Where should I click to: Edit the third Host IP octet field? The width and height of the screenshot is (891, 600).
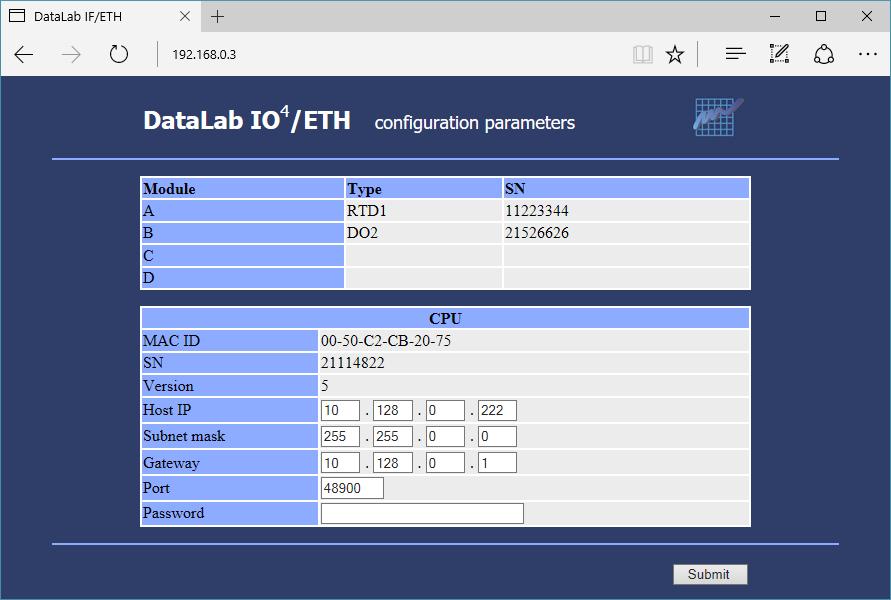pos(445,410)
